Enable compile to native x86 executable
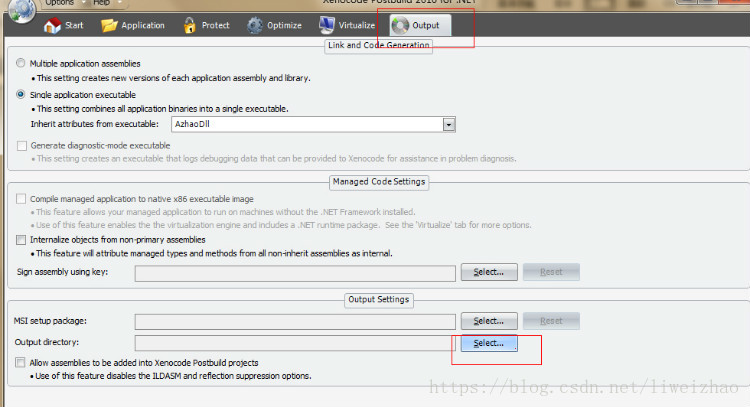 pyautogui.click(x=21, y=198)
